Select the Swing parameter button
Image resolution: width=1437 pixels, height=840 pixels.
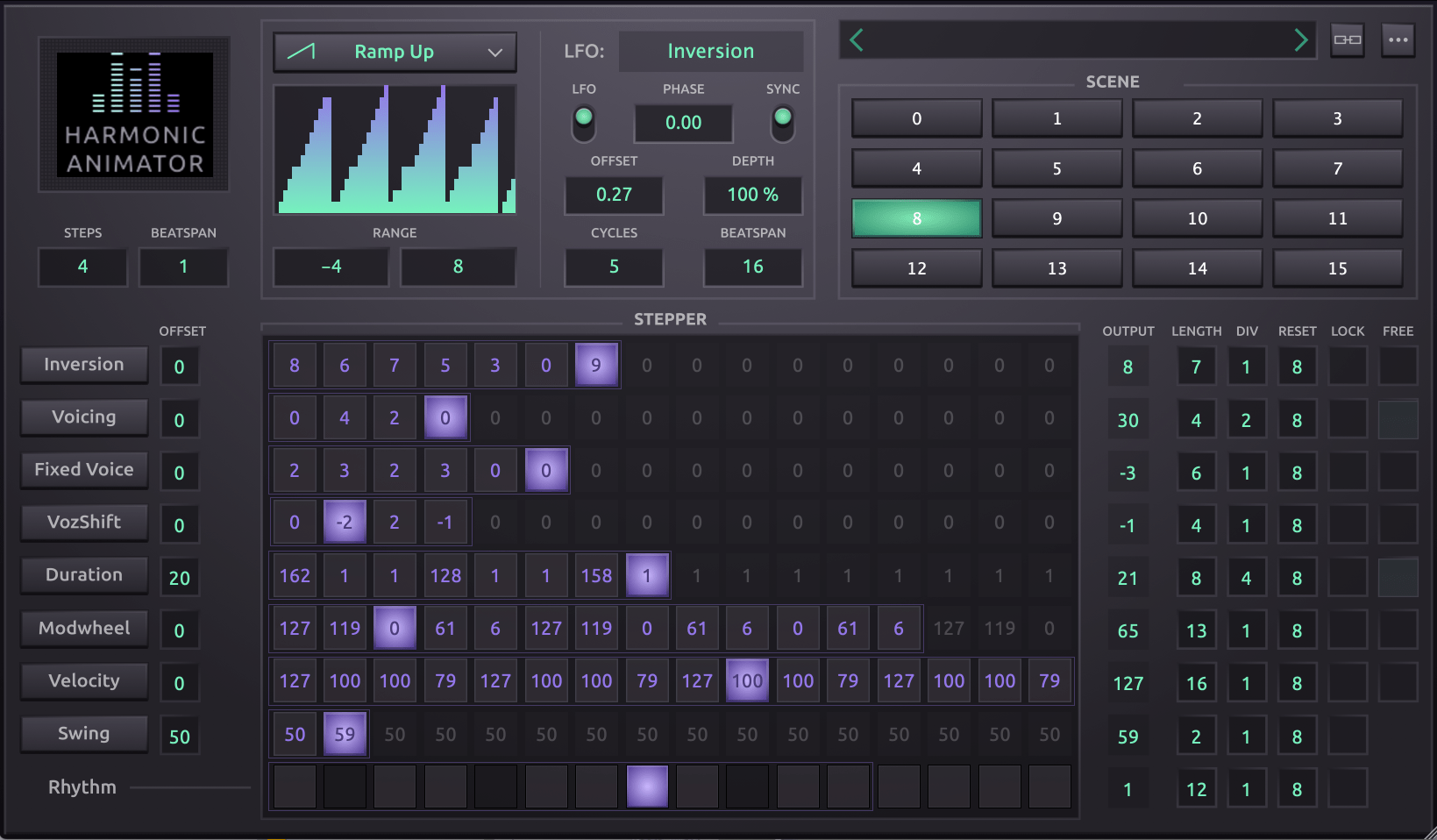84,734
